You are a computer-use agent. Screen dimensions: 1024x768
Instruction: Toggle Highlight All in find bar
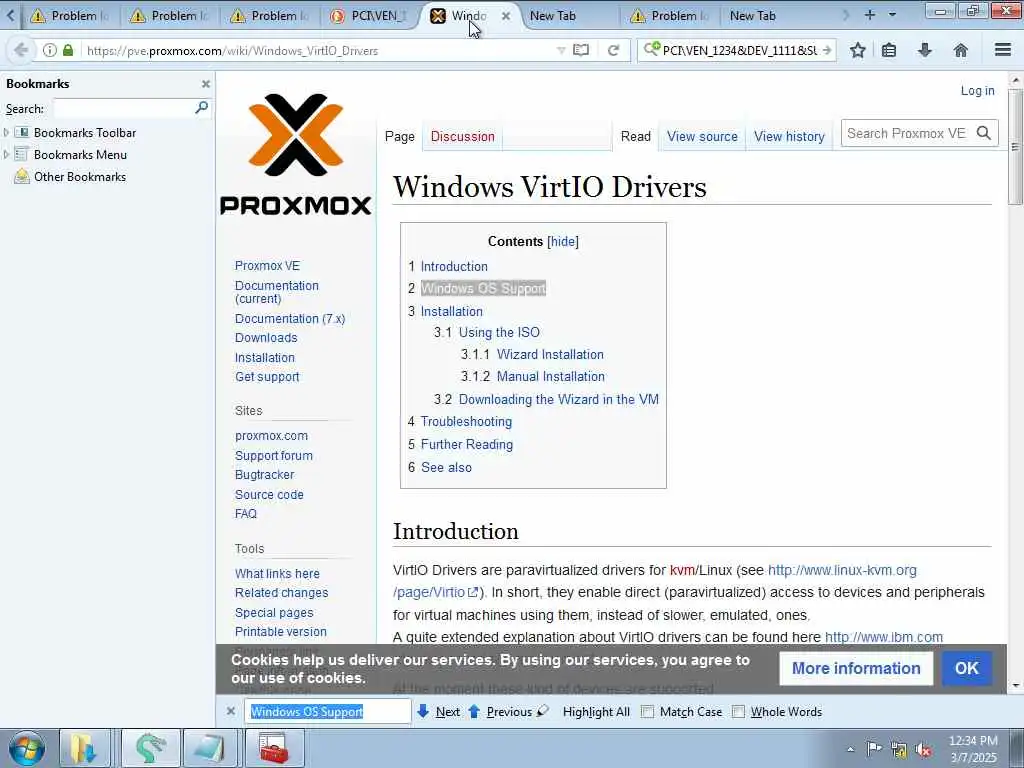[x=596, y=712]
